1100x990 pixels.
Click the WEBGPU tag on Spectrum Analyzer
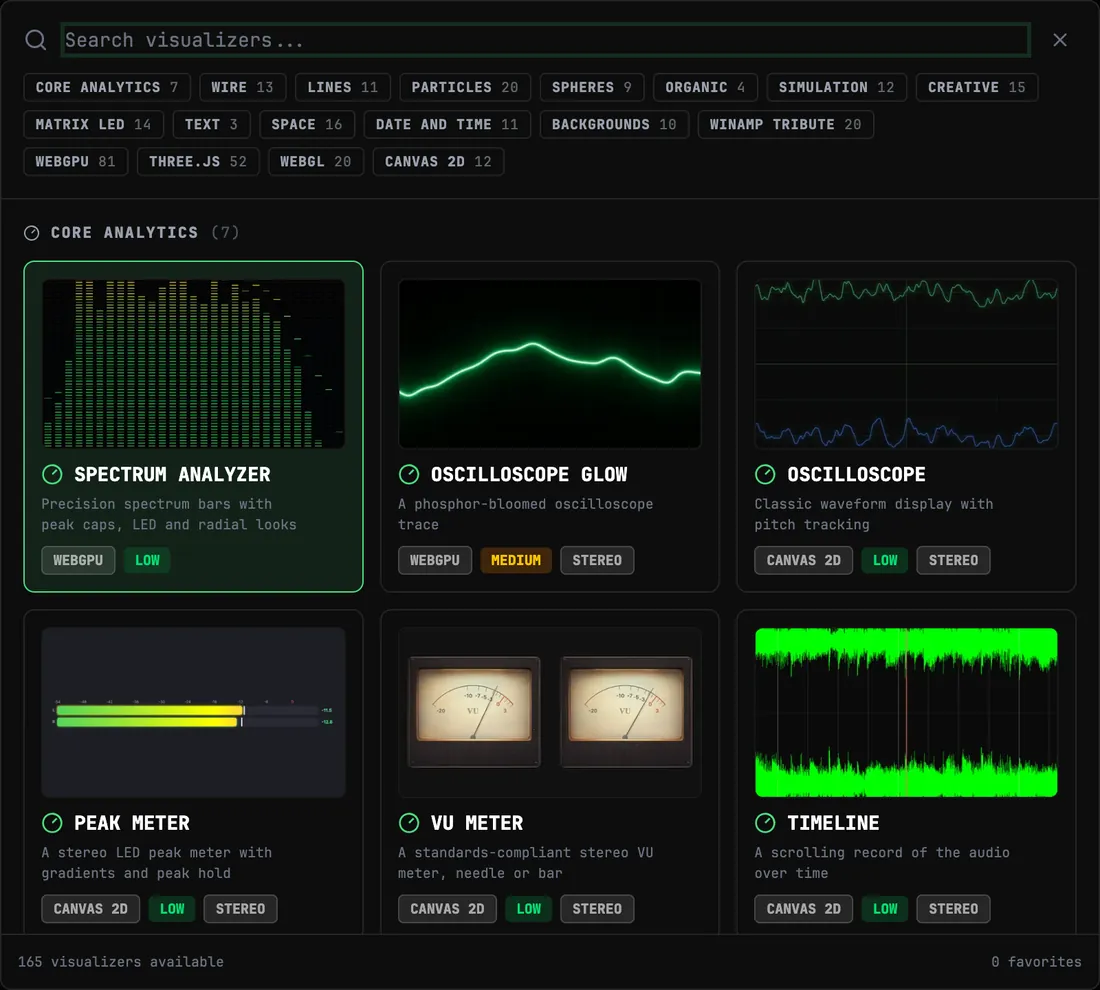point(78,560)
